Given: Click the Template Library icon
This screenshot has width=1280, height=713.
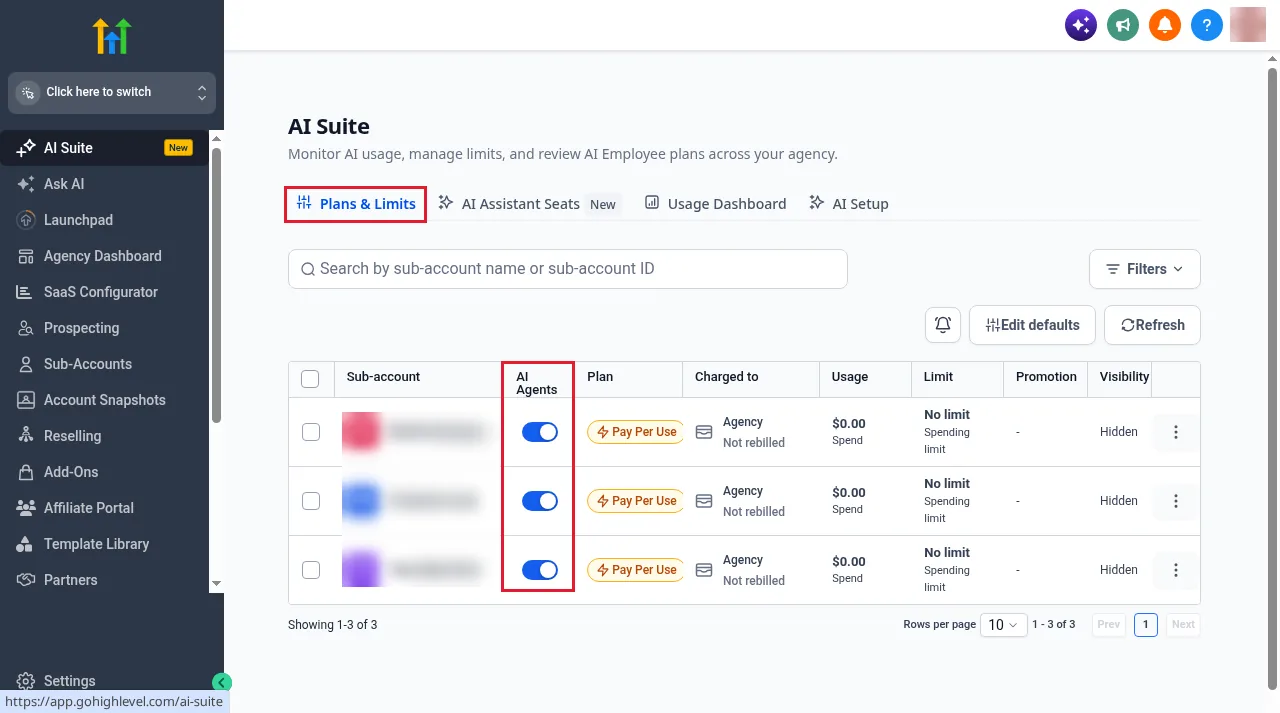Looking at the screenshot, I should point(26,544).
